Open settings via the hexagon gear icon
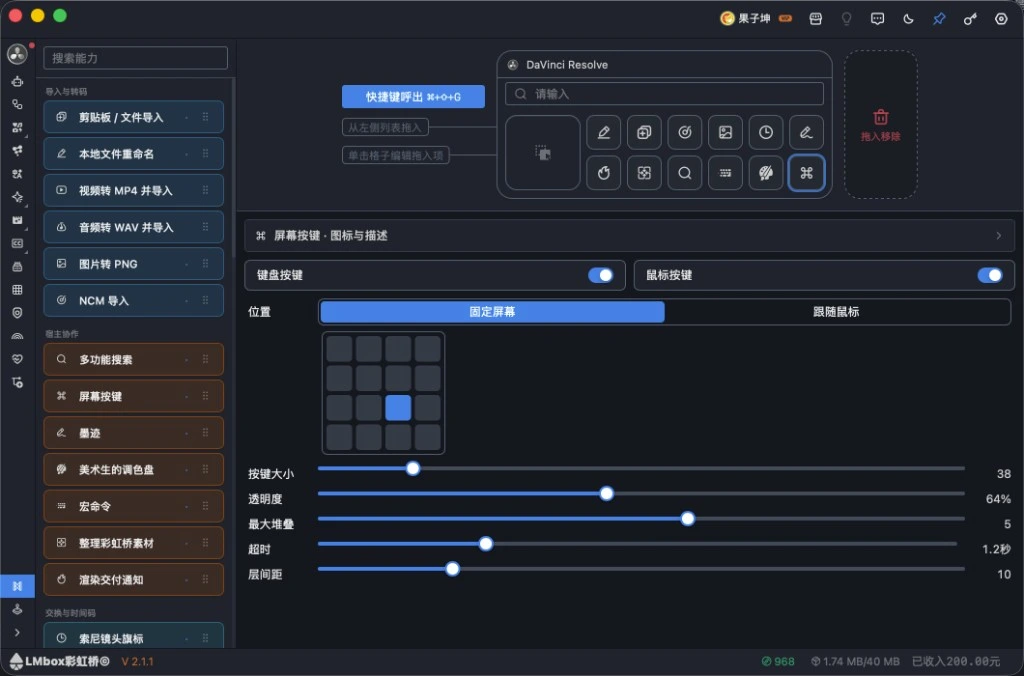The height and width of the screenshot is (676, 1024). 1000,19
